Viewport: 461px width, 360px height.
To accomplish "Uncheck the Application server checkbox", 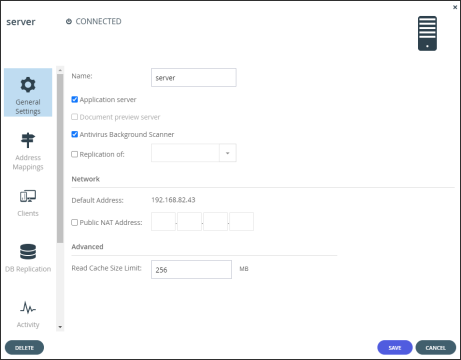I will point(75,99).
